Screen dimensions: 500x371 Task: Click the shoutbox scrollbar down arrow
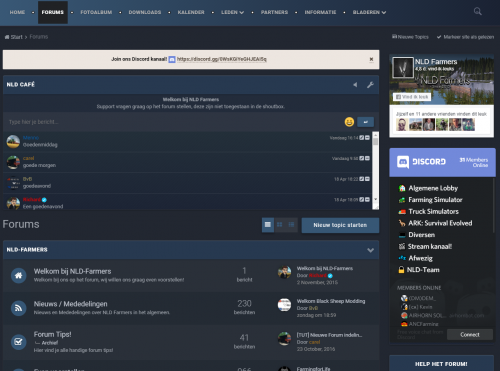coord(375,199)
